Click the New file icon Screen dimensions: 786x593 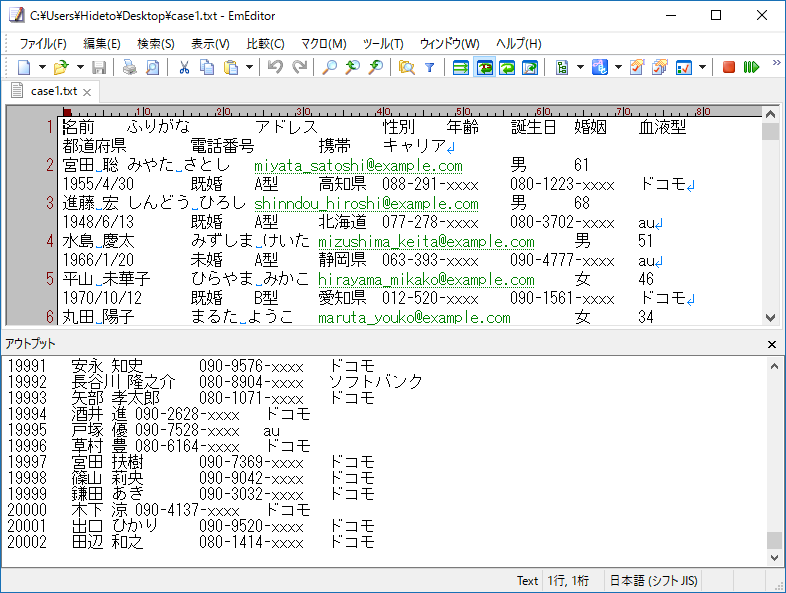(24, 67)
